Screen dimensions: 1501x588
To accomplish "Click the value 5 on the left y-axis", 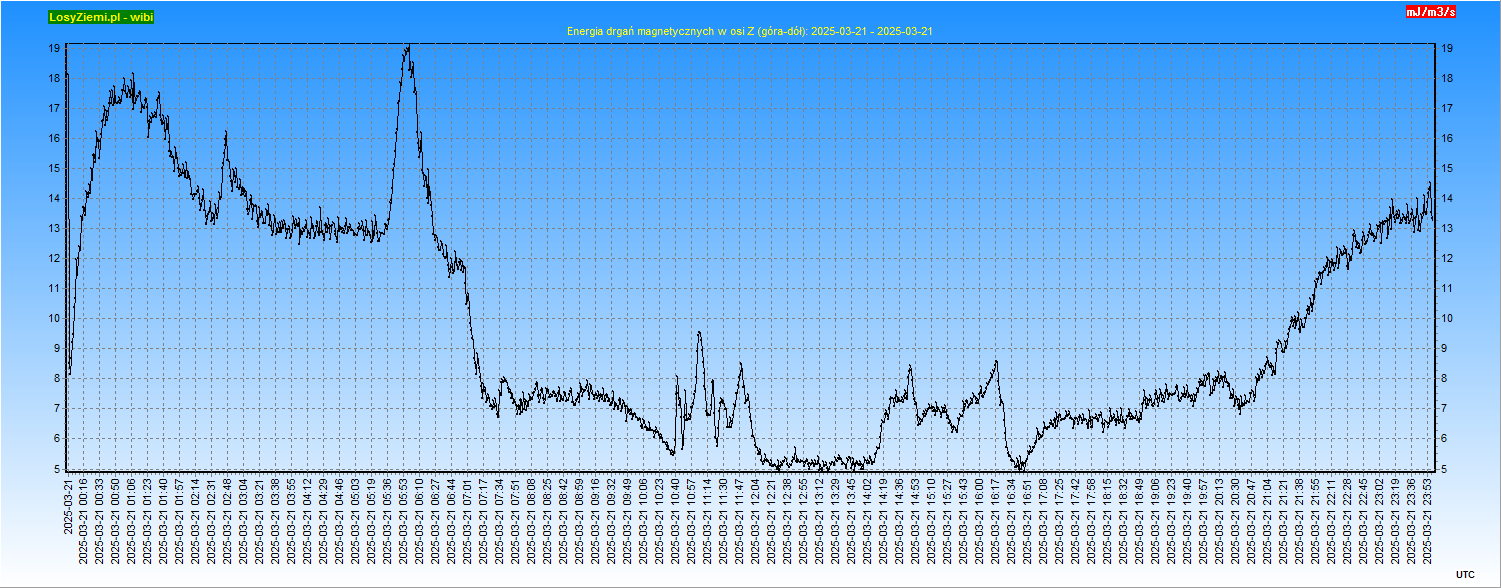I will (x=59, y=468).
